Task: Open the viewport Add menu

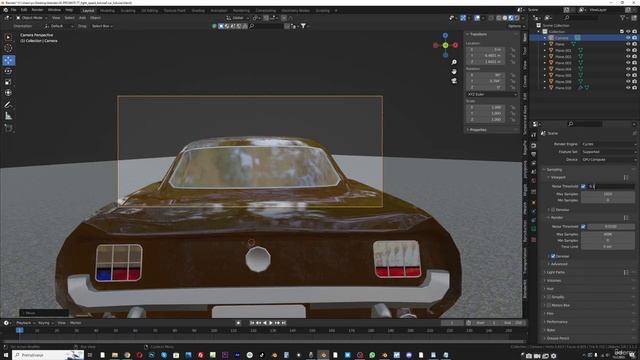Action: point(82,18)
